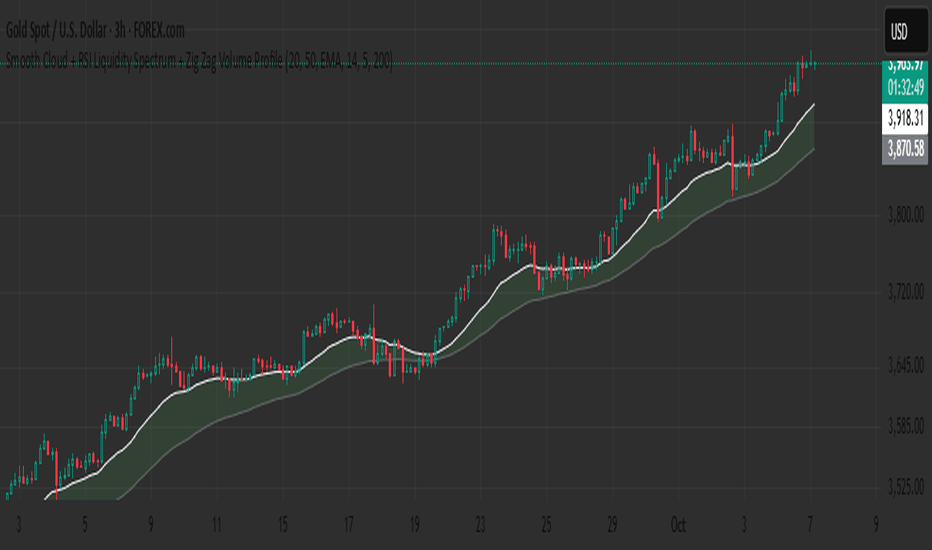The width and height of the screenshot is (932, 550).
Task: Click the green current price label
Action: pos(906,66)
